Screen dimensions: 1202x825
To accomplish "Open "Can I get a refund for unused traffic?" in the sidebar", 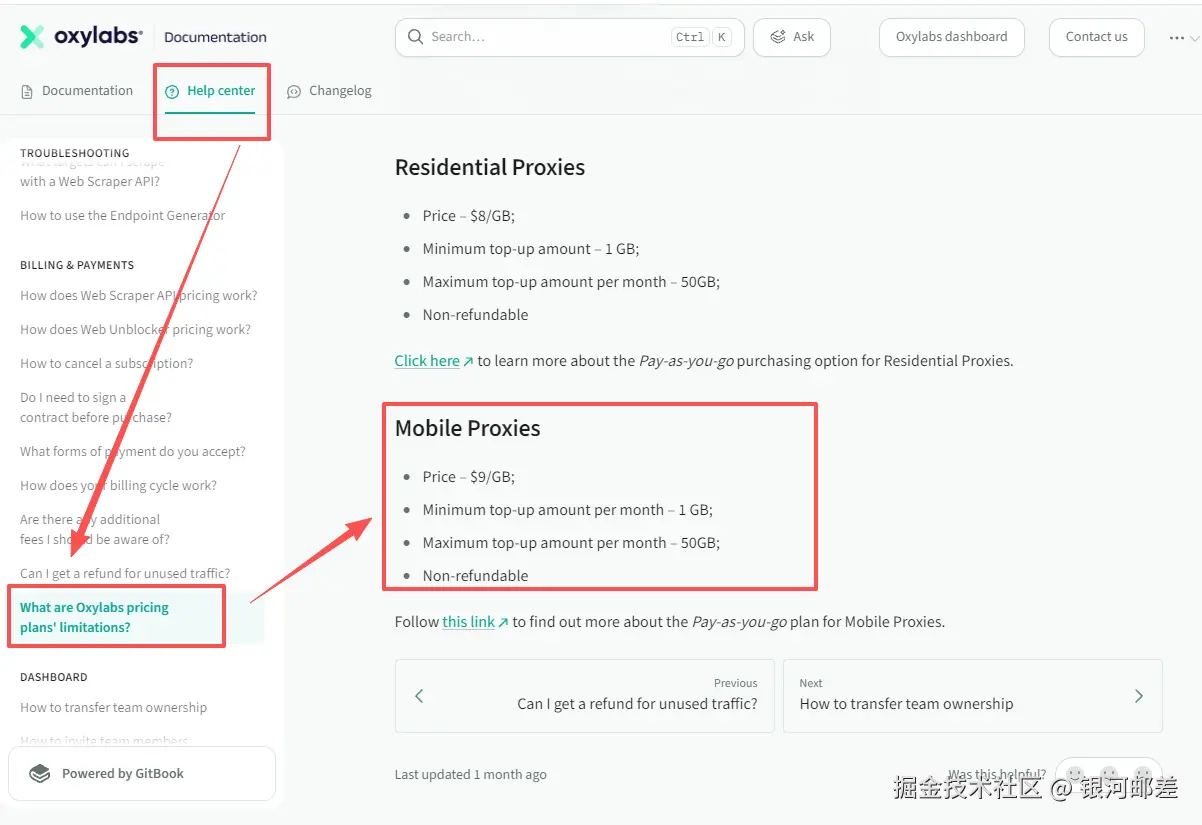I will point(125,574).
